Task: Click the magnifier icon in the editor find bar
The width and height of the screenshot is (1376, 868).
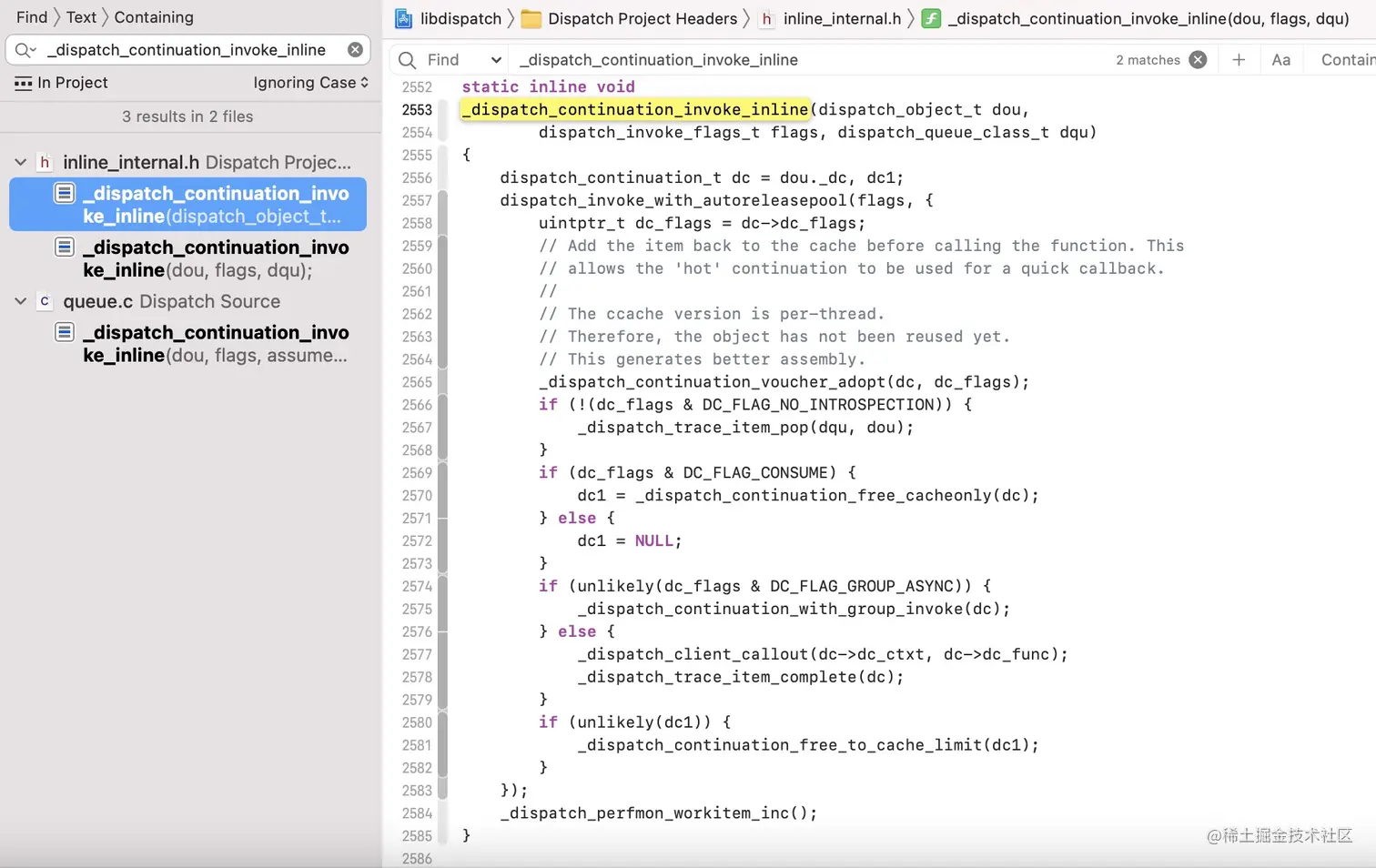Action: [x=406, y=59]
